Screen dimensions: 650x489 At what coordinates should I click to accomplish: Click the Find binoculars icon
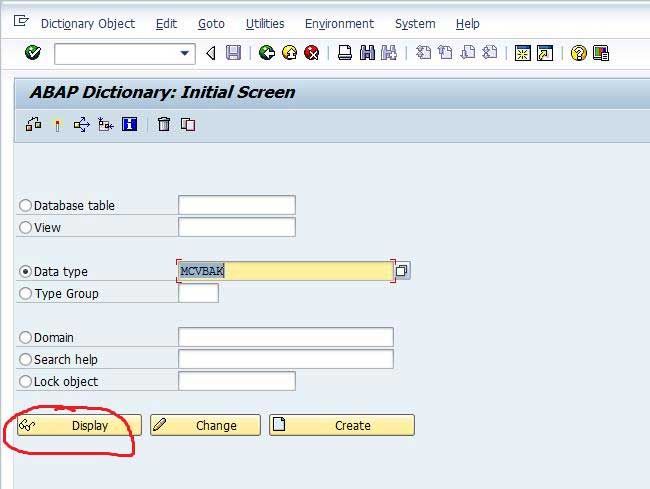367,53
